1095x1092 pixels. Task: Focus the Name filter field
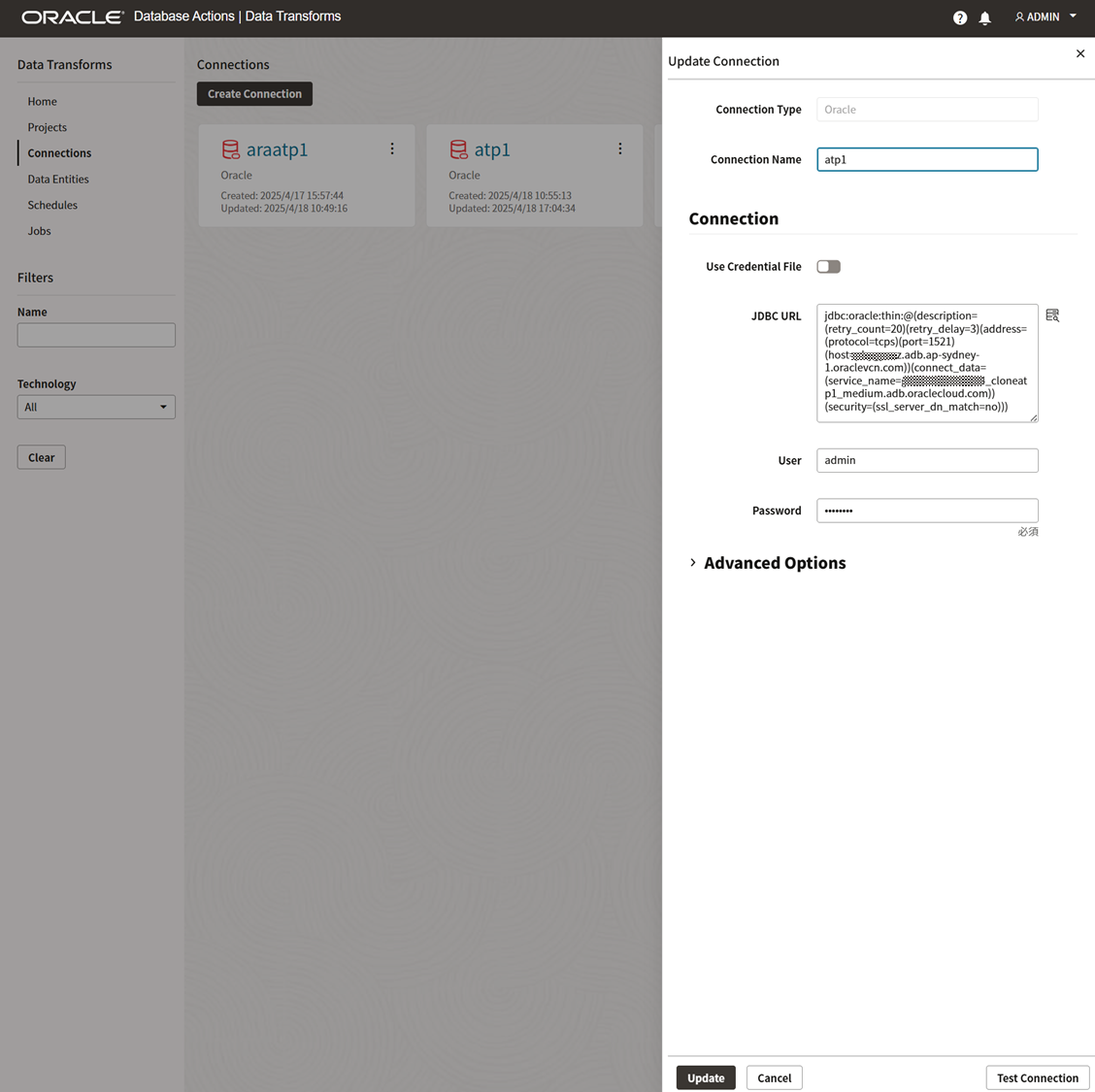pos(96,335)
